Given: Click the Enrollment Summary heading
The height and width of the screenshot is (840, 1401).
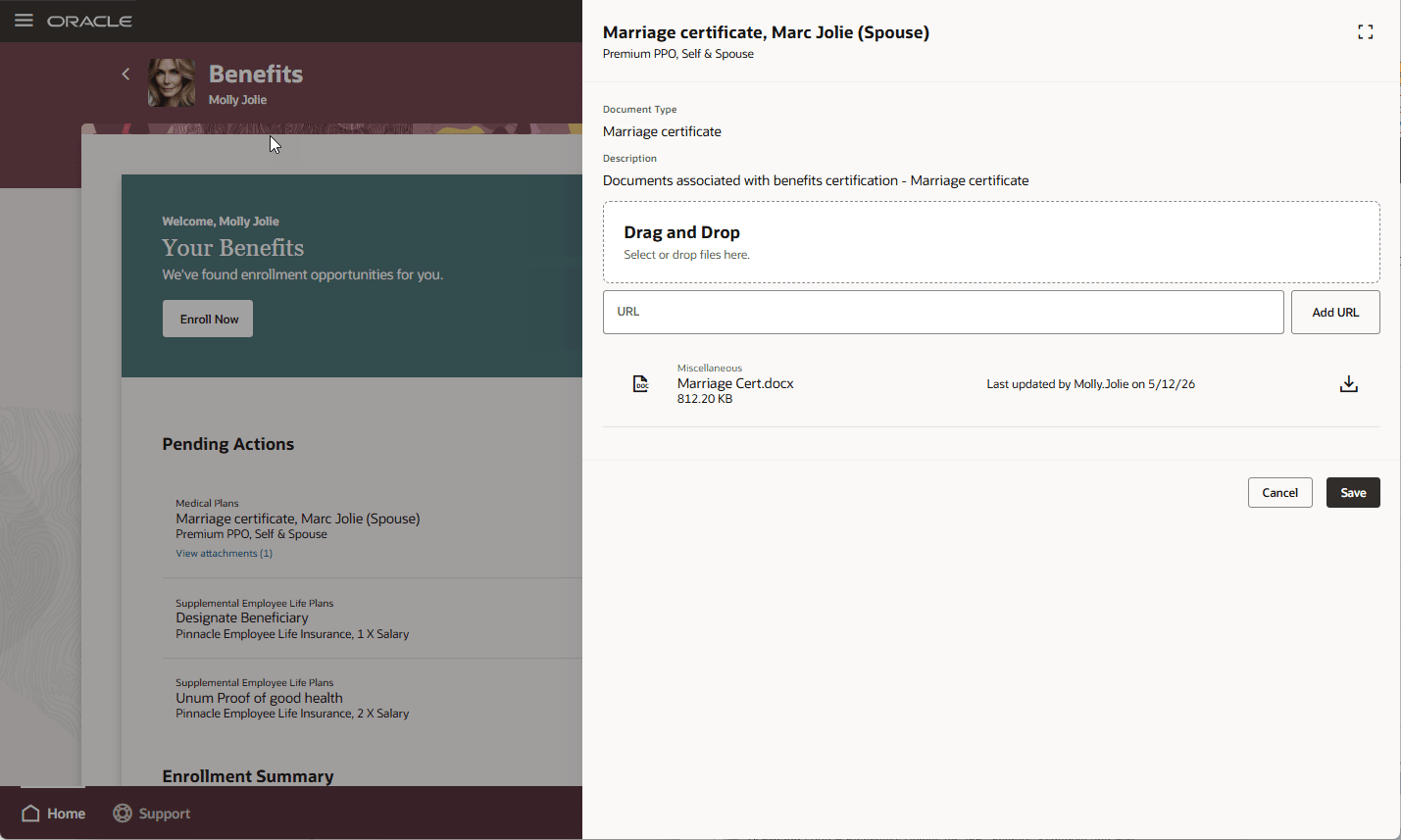Looking at the screenshot, I should pos(248,776).
